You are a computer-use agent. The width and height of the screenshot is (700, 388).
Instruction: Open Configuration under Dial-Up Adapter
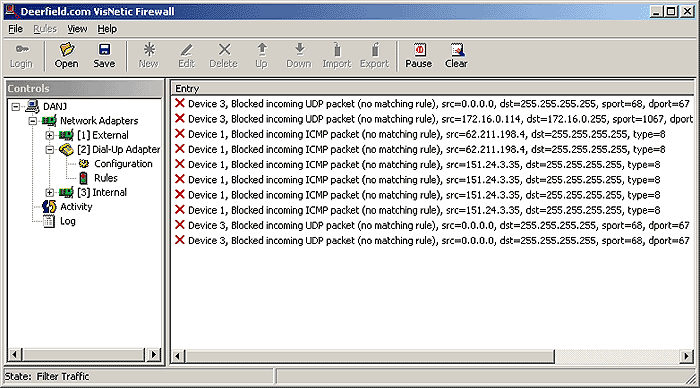(x=123, y=164)
